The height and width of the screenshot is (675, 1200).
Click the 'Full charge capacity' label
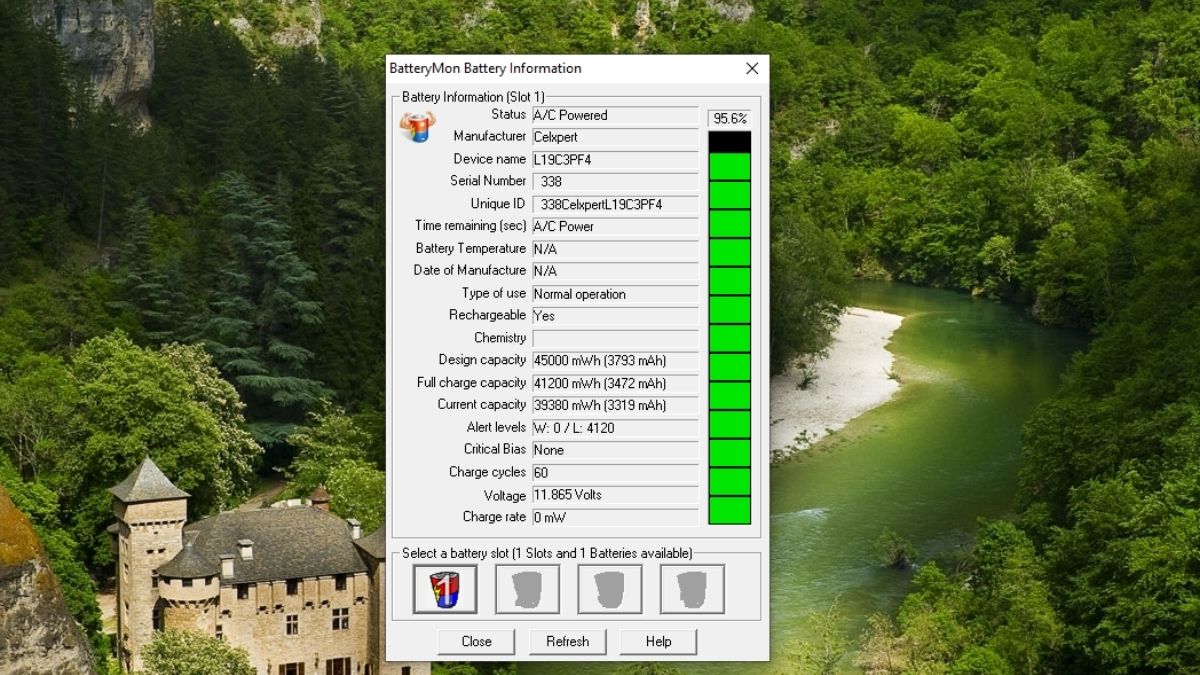pyautogui.click(x=472, y=383)
